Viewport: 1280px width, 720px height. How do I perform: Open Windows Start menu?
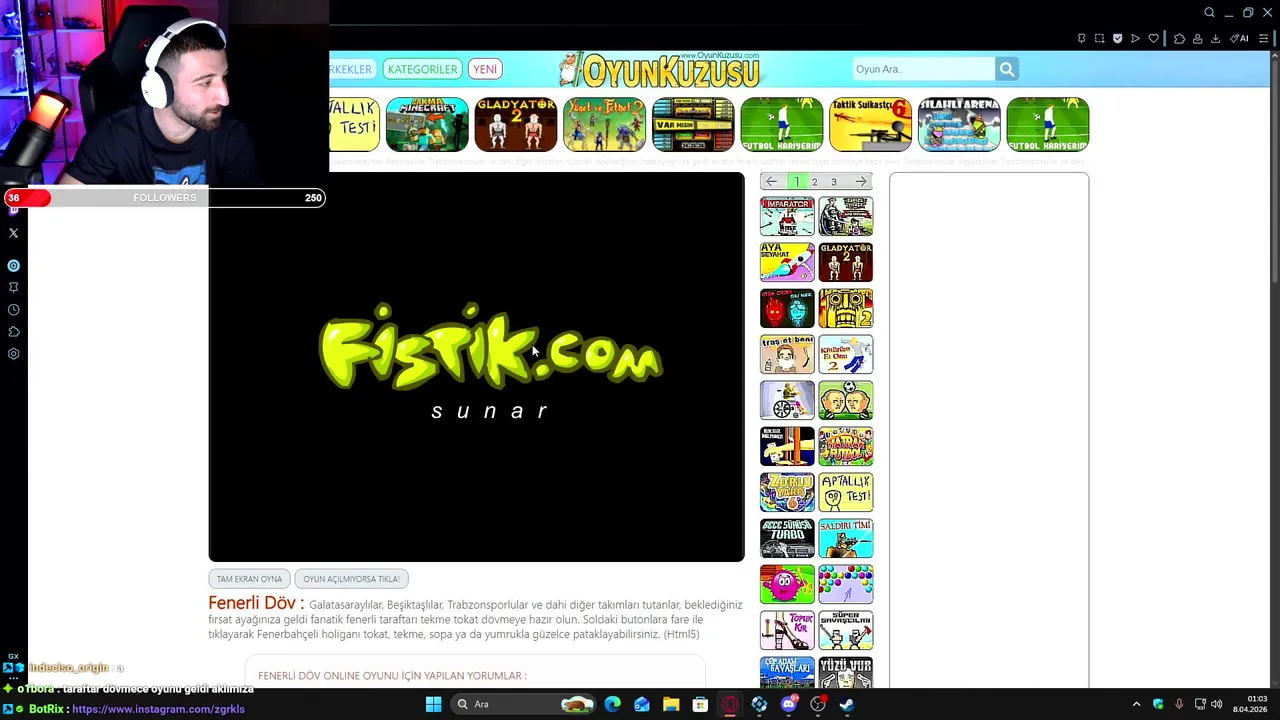tap(433, 704)
